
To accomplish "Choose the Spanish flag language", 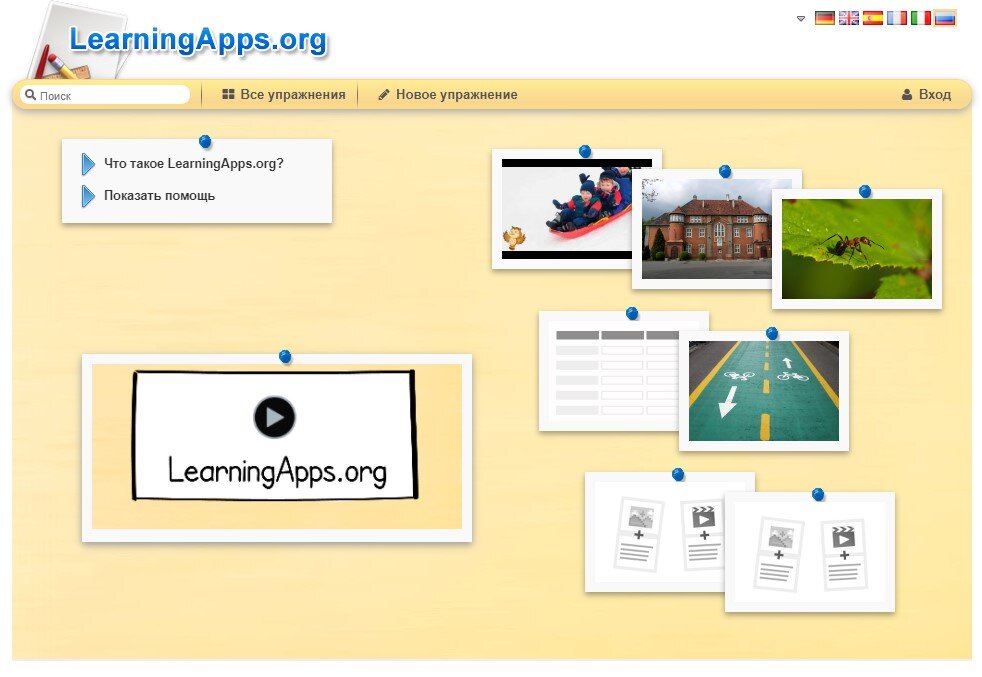I will pyautogui.click(x=872, y=18).
